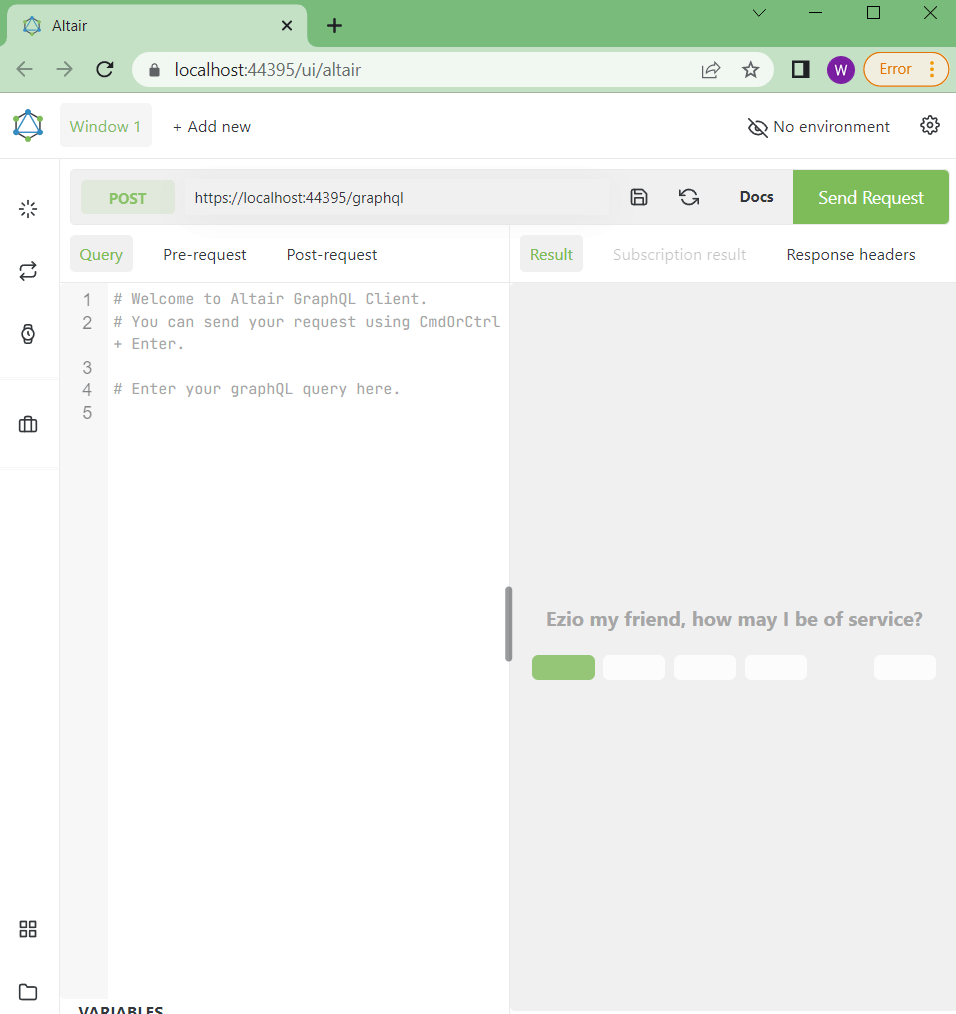This screenshot has width=956, height=1014.
Task: Switch to the Pre-request tab
Action: 205,255
